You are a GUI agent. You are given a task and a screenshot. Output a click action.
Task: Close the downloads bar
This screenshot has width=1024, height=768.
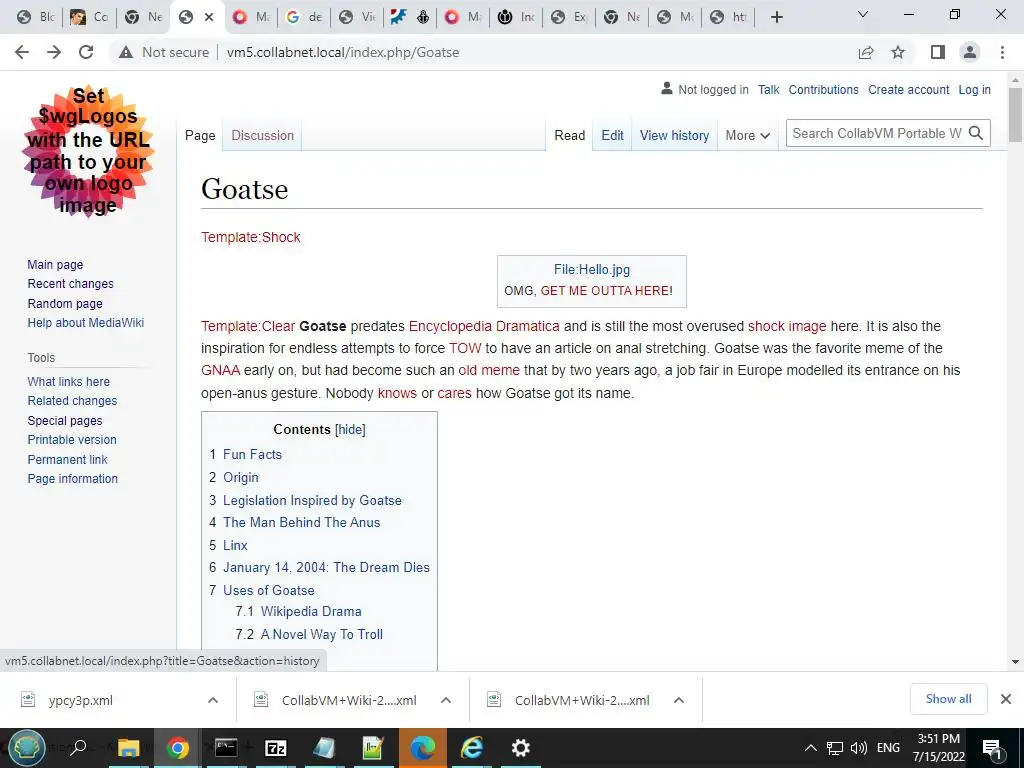coord(1006,699)
